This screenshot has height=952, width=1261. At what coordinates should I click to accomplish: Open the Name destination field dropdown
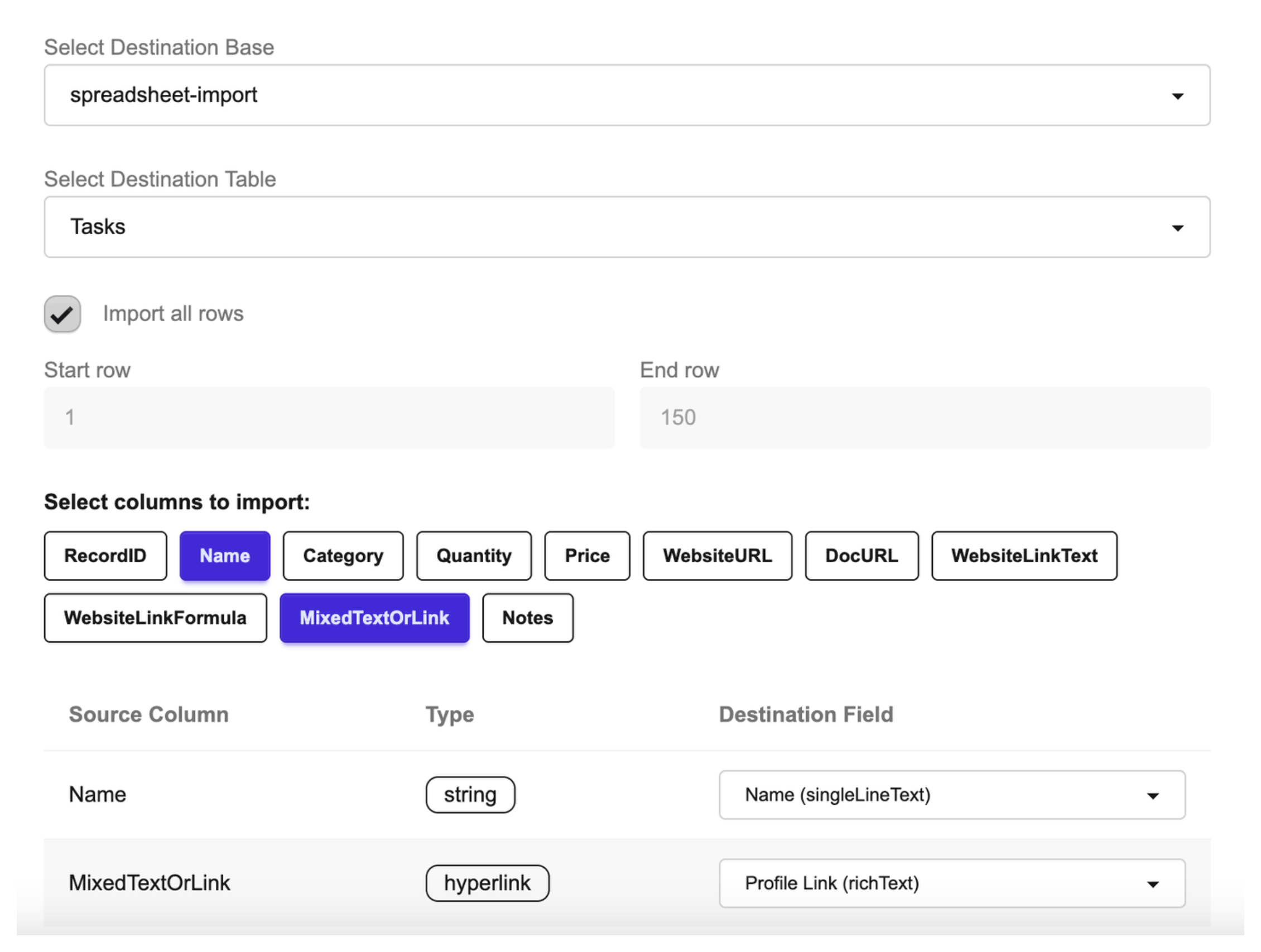(952, 795)
